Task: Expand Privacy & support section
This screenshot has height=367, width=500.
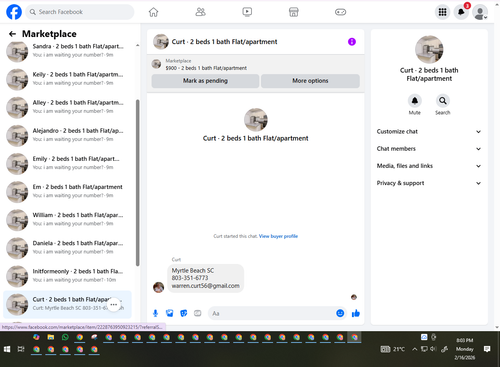Action: click(429, 183)
